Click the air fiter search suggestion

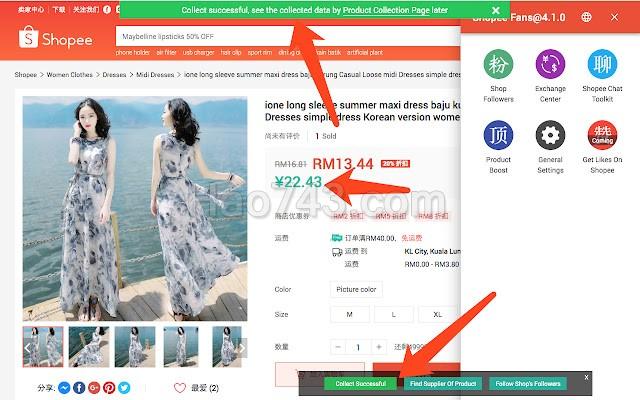166,53
